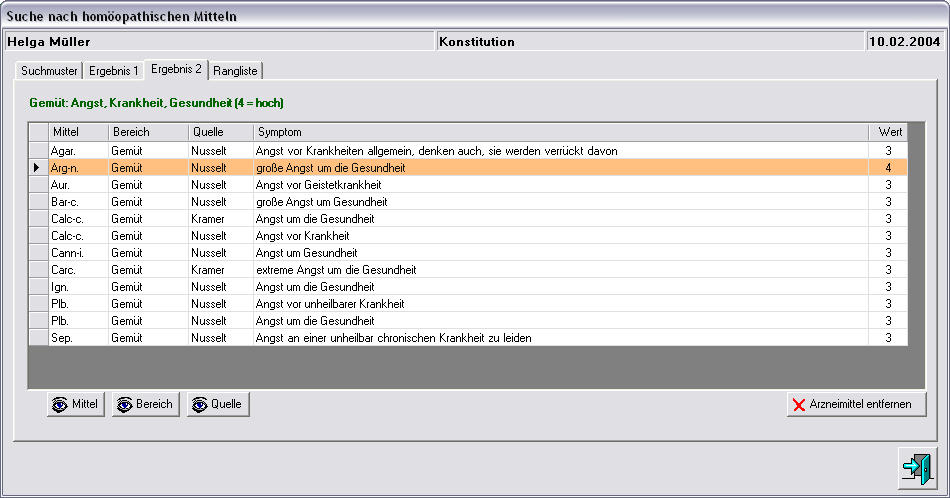
Task: Switch to the Suchmuster tab
Action: [49, 71]
